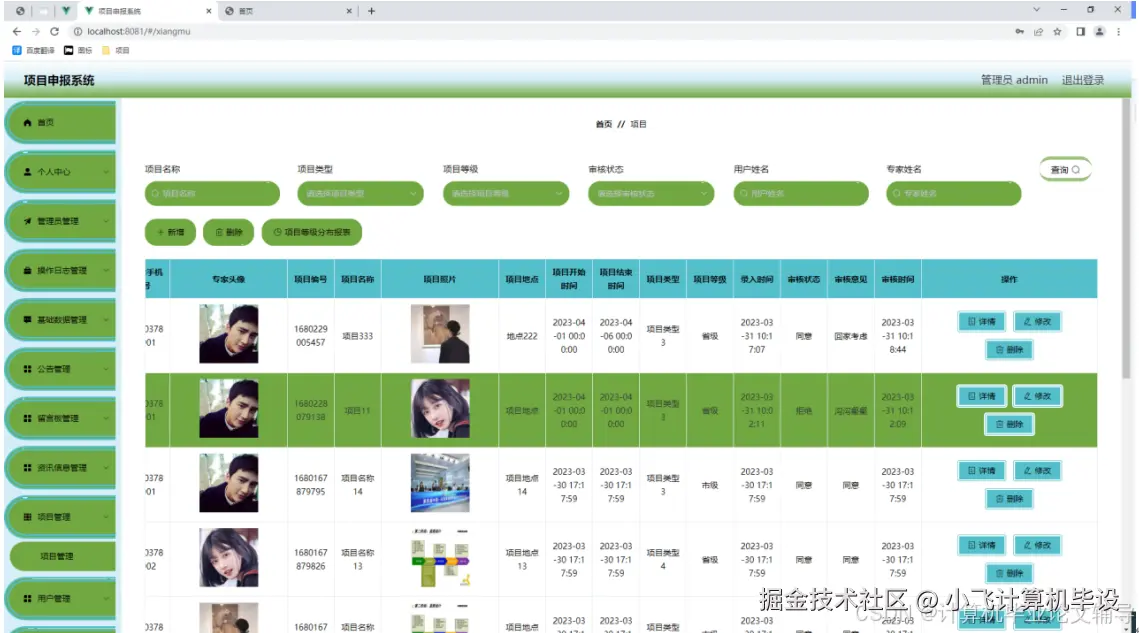Click the 项目名称 search input field
Image resolution: width=1139 pixels, height=633 pixels.
pyautogui.click(x=213, y=193)
